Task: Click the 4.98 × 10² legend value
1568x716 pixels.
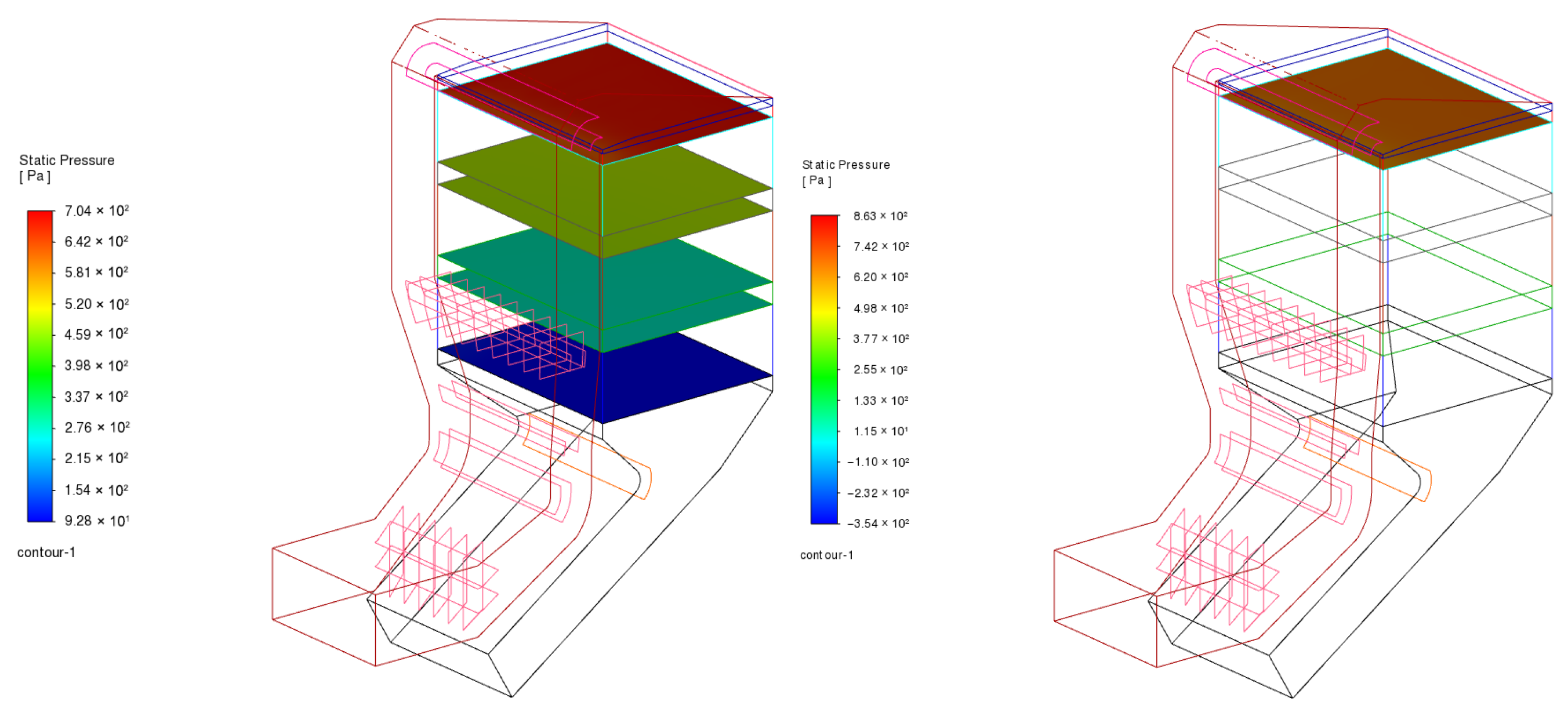Action: click(880, 308)
